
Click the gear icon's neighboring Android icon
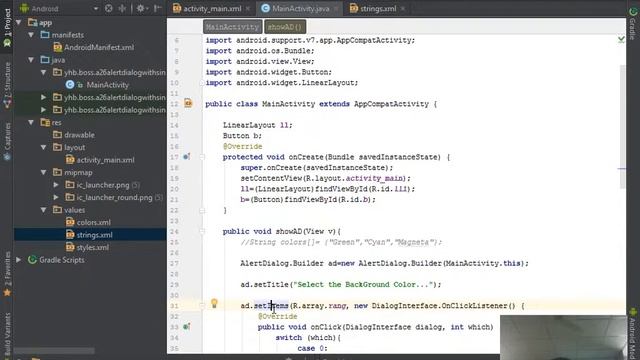(24, 8)
